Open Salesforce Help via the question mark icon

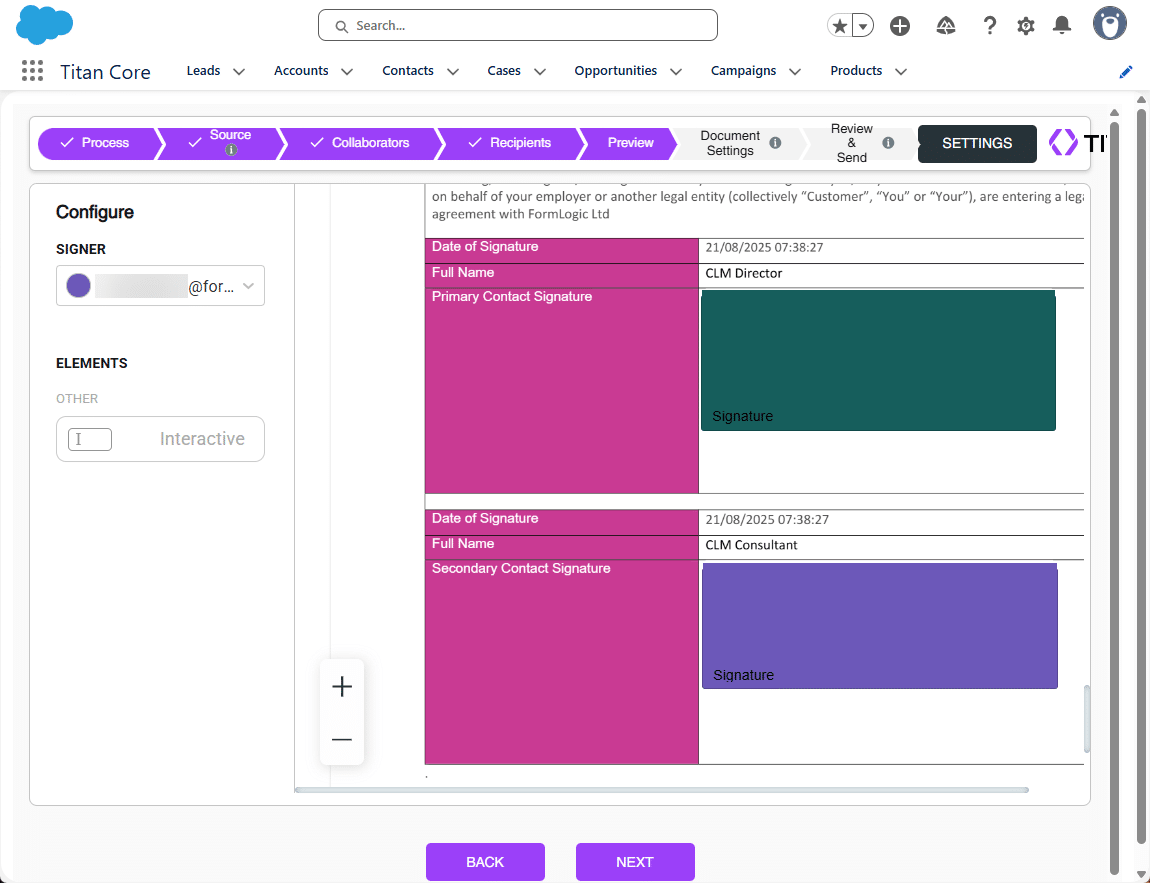(x=989, y=25)
